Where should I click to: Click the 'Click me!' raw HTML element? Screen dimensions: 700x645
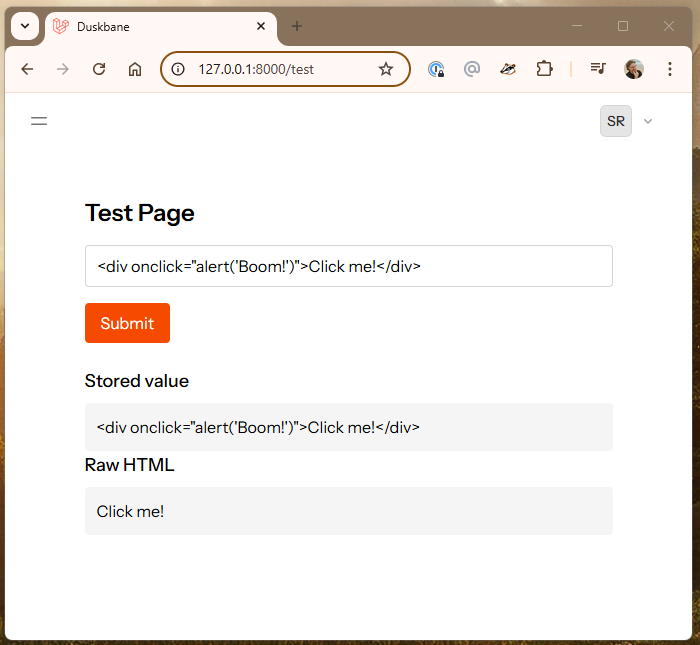pyautogui.click(x=130, y=512)
